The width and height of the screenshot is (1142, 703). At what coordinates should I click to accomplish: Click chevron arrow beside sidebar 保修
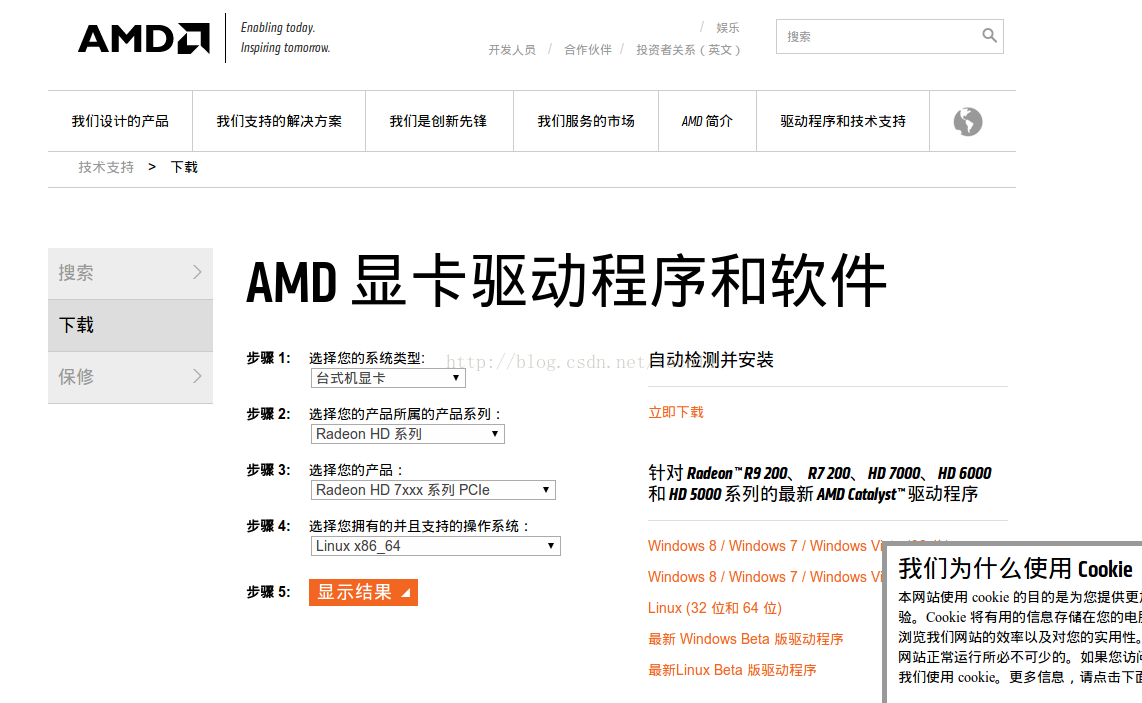[x=197, y=377]
